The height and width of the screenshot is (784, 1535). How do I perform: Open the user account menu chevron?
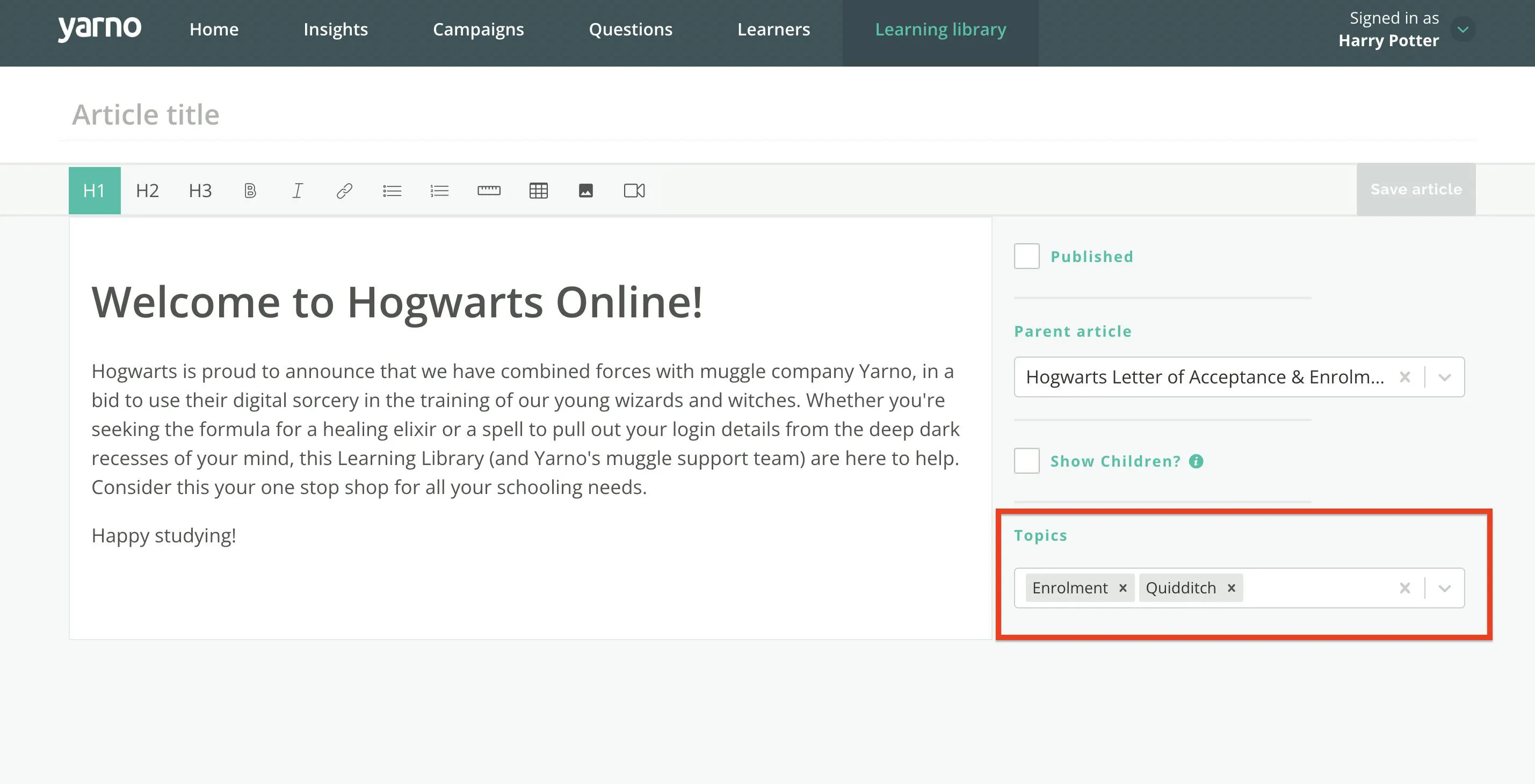pyautogui.click(x=1463, y=29)
